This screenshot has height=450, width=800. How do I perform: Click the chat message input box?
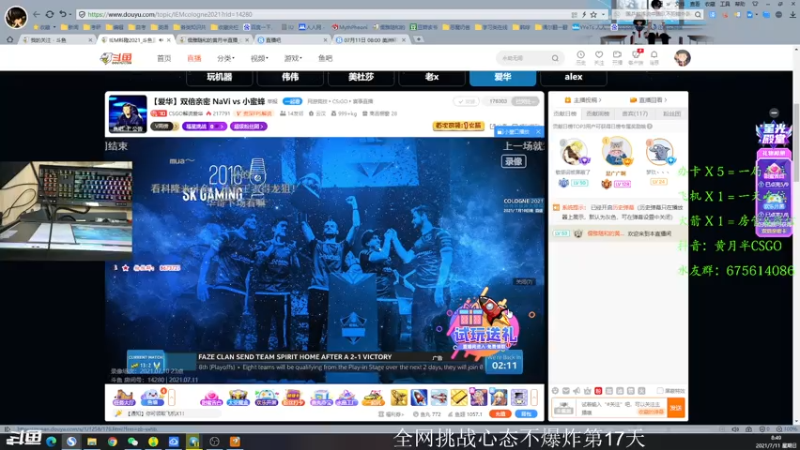[621, 408]
